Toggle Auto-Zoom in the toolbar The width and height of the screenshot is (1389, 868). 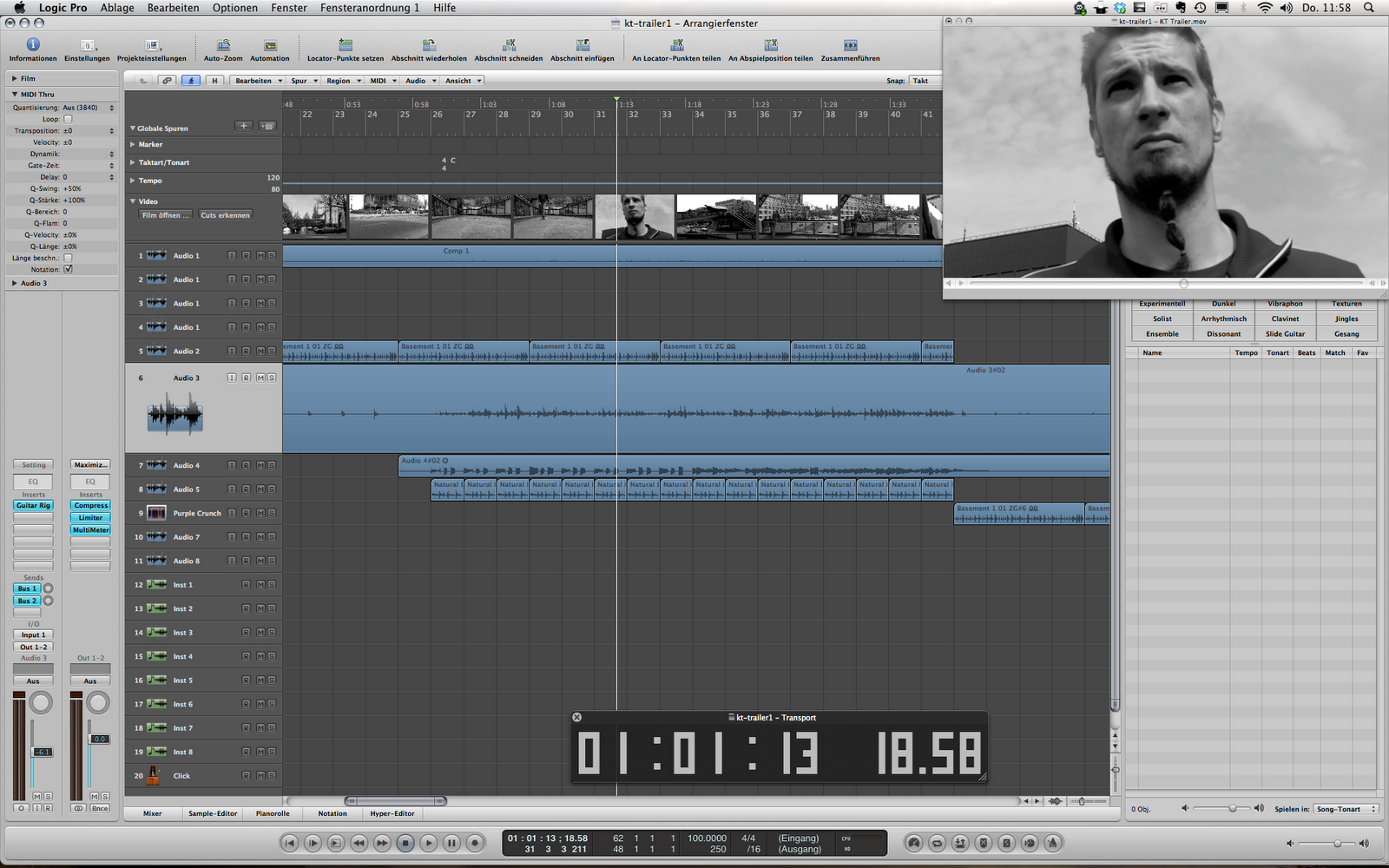pyautogui.click(x=223, y=45)
